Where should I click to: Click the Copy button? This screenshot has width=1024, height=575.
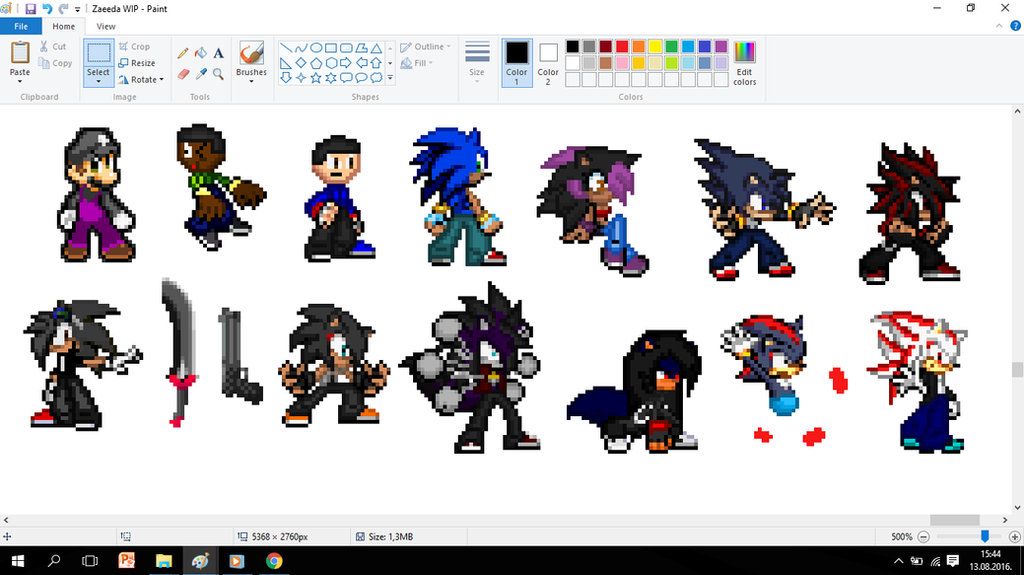click(x=56, y=63)
